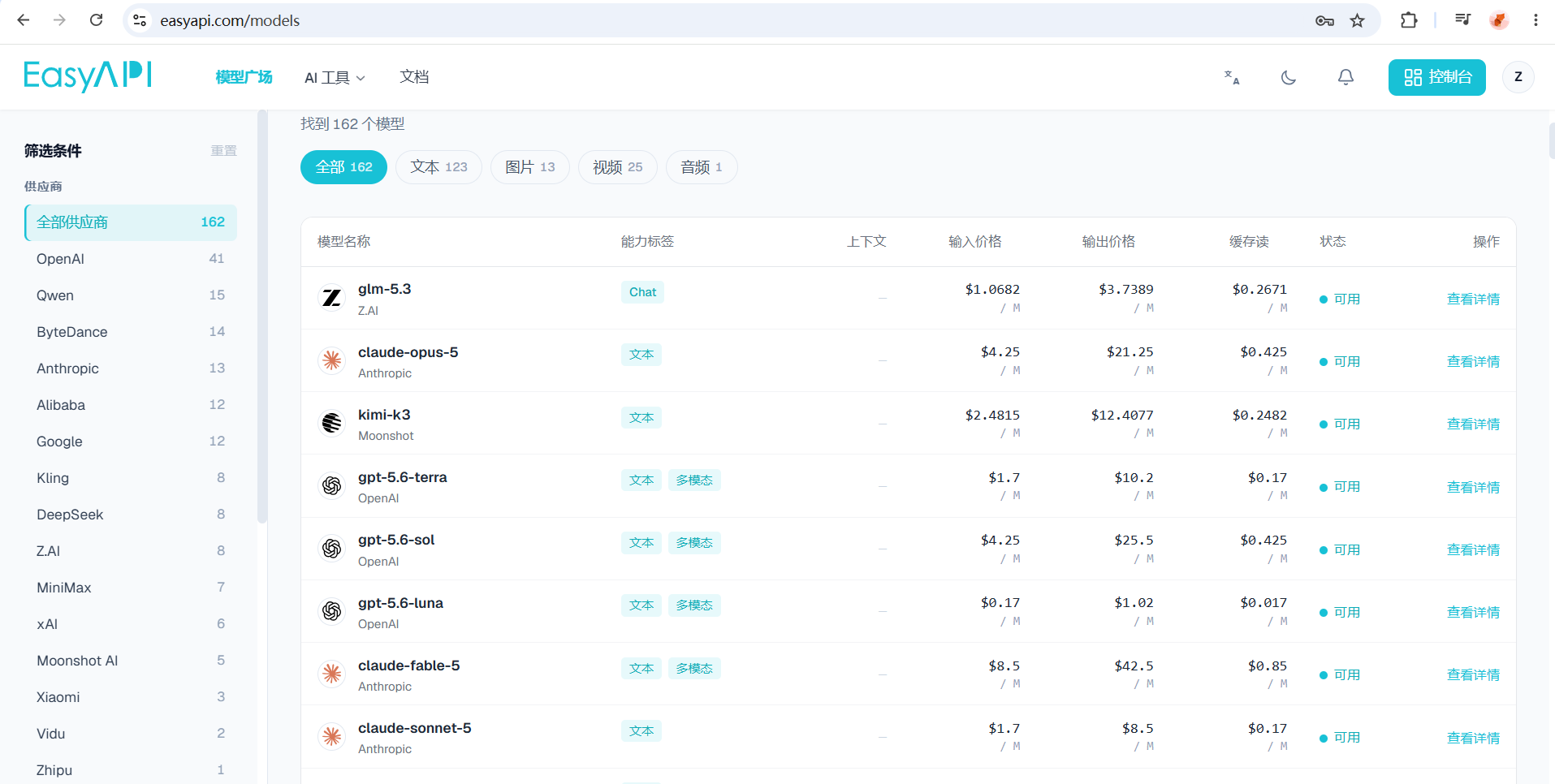Filter providers by ByteDance
Viewport: 1555px width, 784px height.
(x=131, y=332)
